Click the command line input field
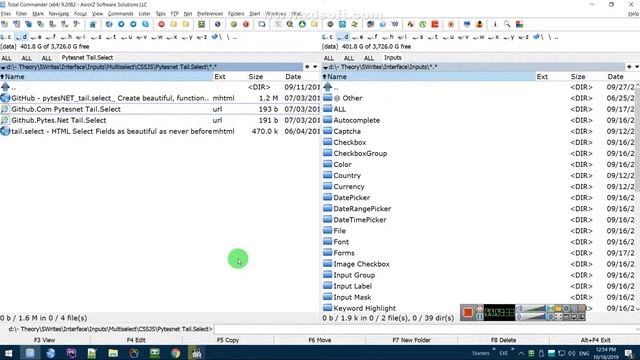 click(424, 329)
